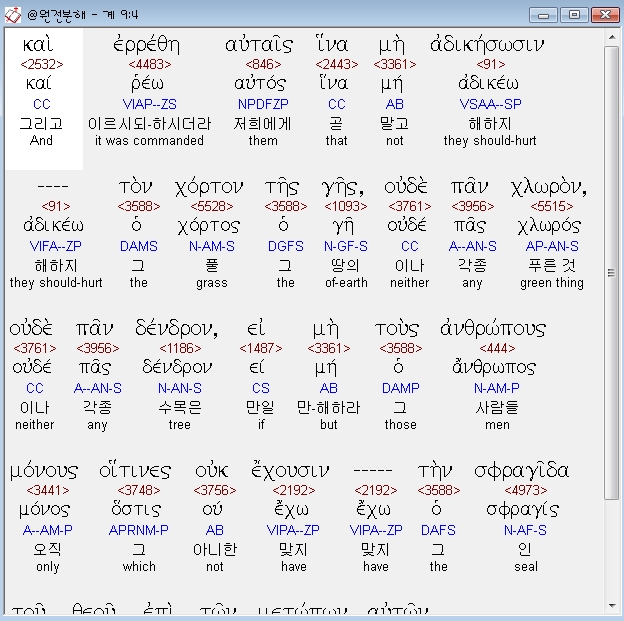Open Strong's number <1487>

tap(261, 348)
